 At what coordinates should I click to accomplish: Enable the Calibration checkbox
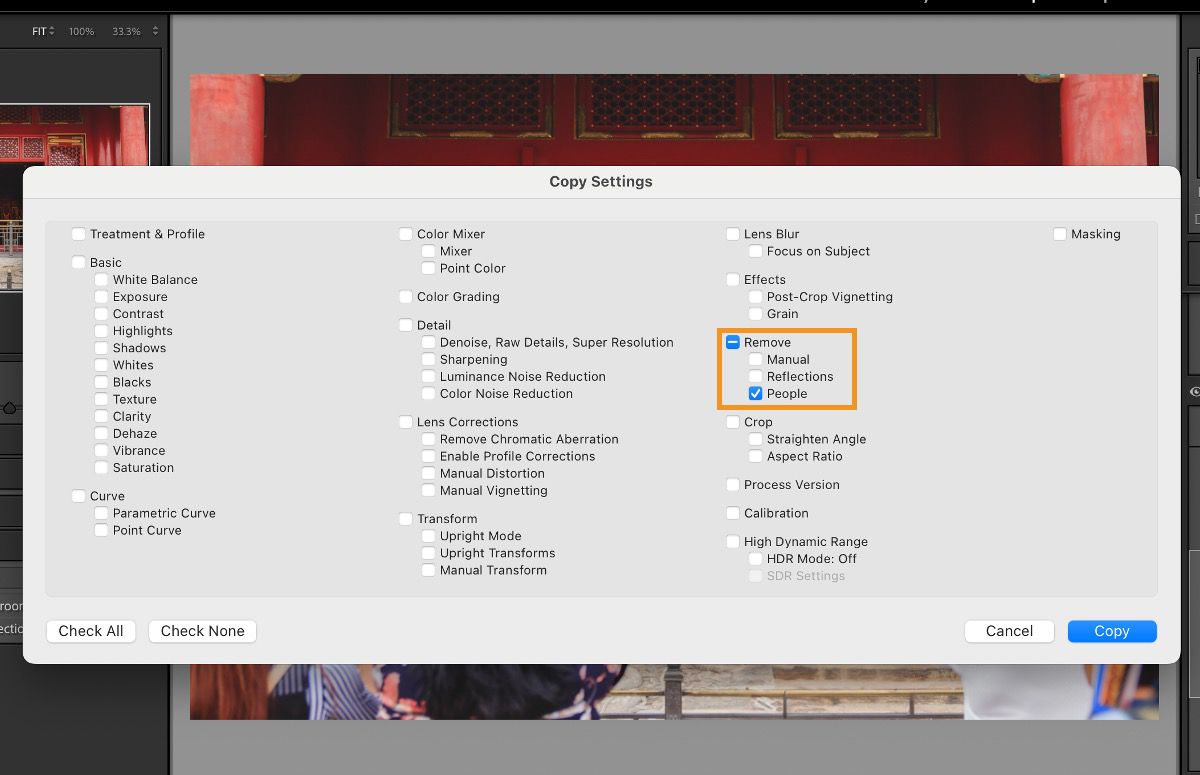pyautogui.click(x=732, y=513)
